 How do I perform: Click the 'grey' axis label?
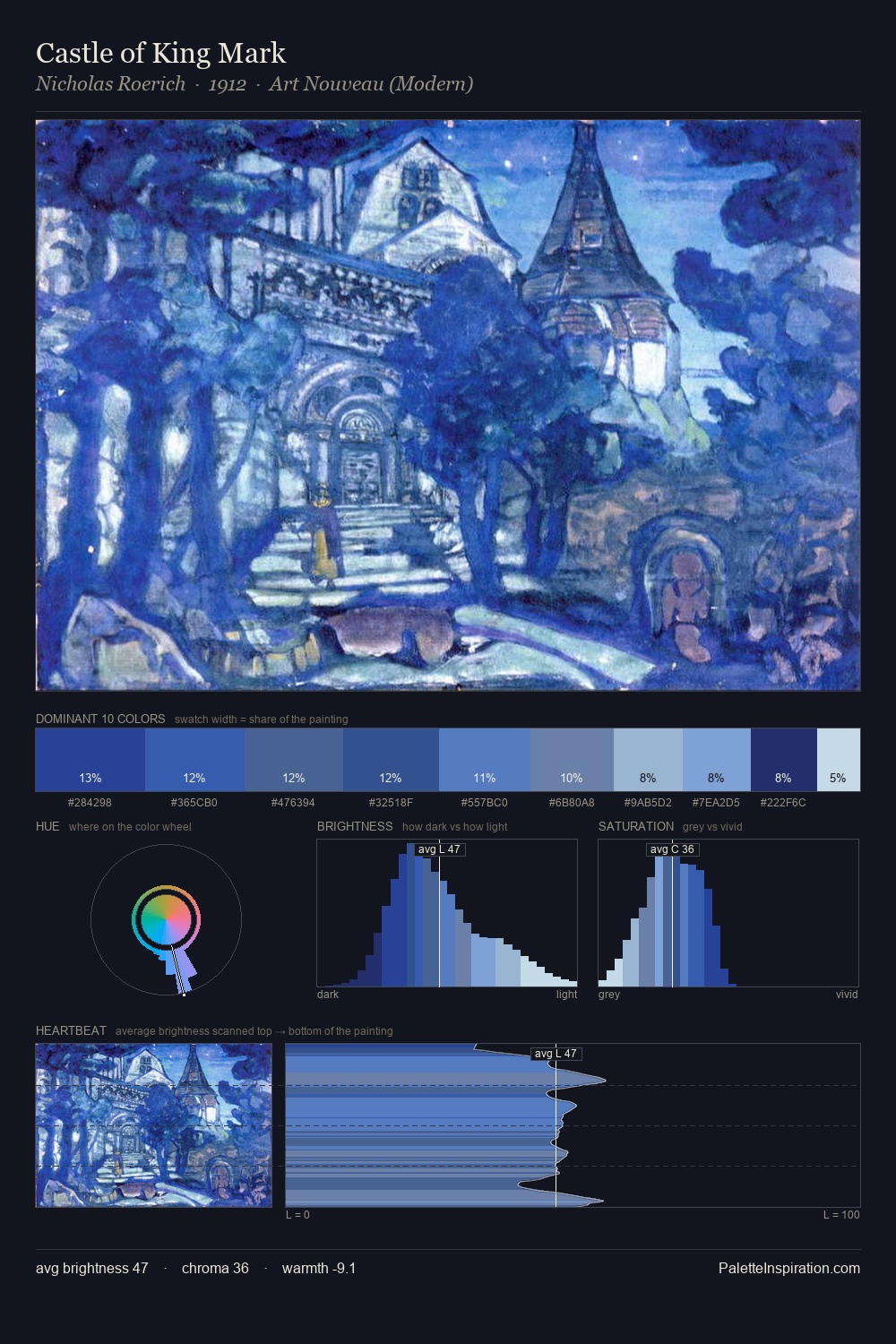609,995
